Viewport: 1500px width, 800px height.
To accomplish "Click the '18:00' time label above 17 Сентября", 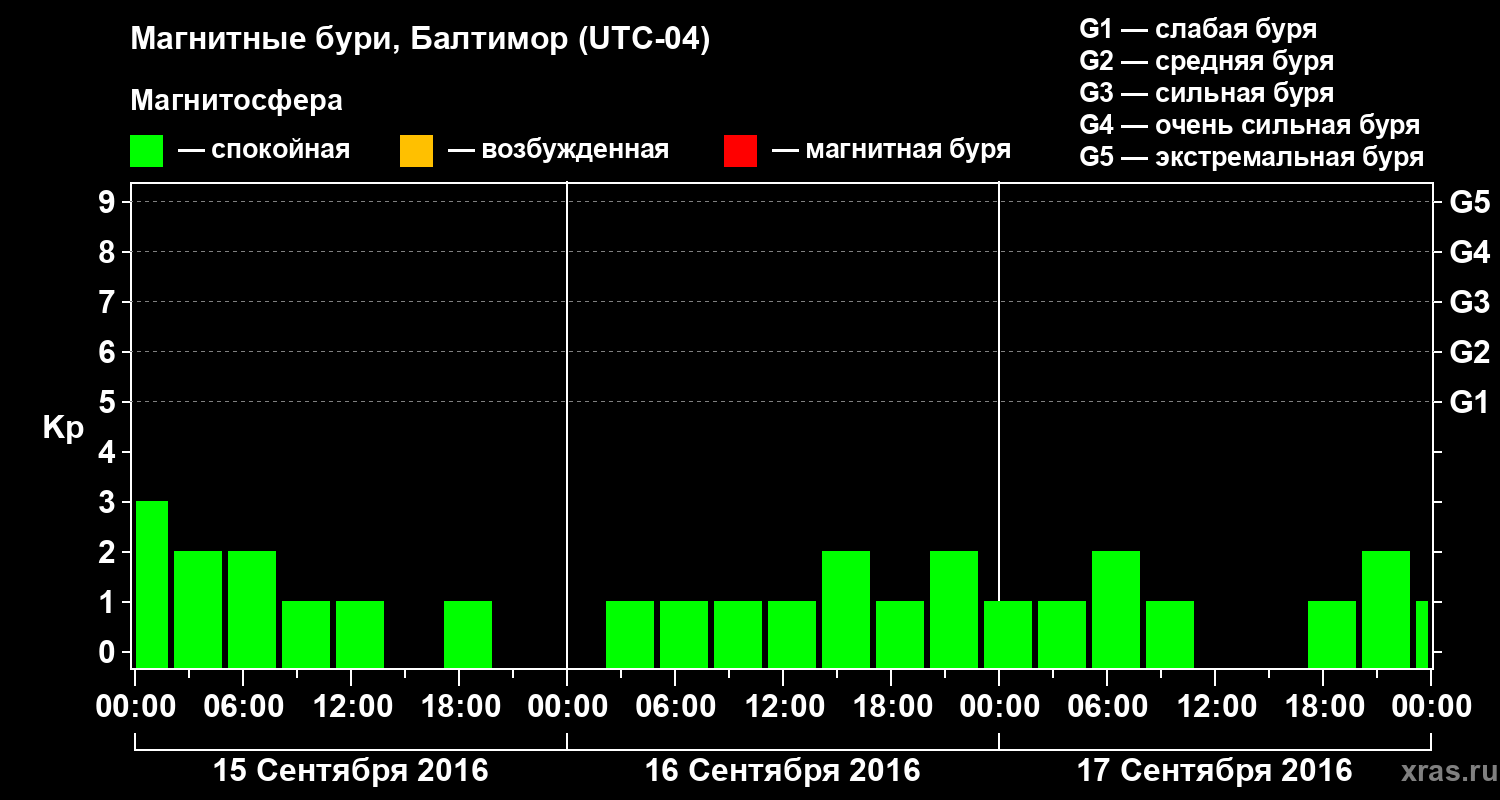I will (1323, 707).
